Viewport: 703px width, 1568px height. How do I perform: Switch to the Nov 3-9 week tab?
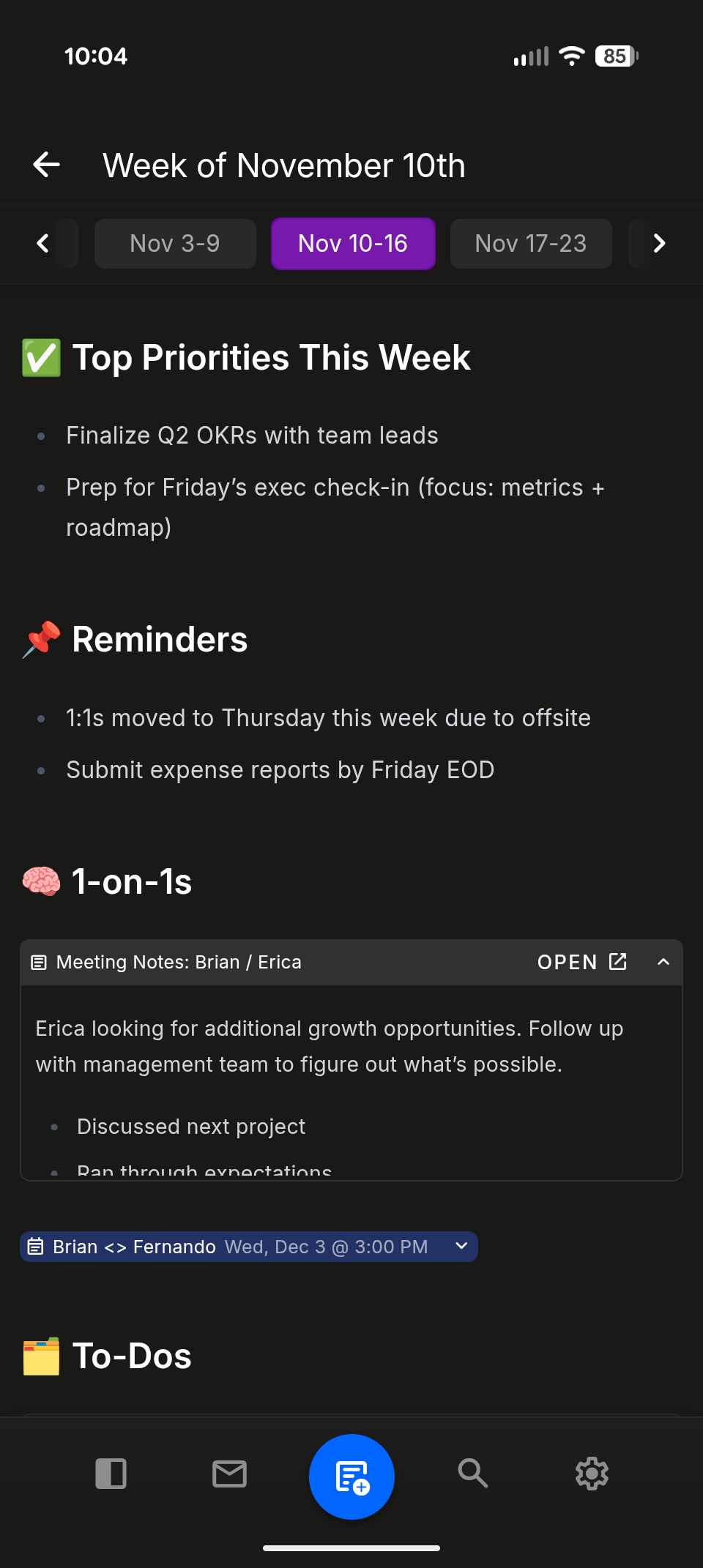click(x=175, y=244)
